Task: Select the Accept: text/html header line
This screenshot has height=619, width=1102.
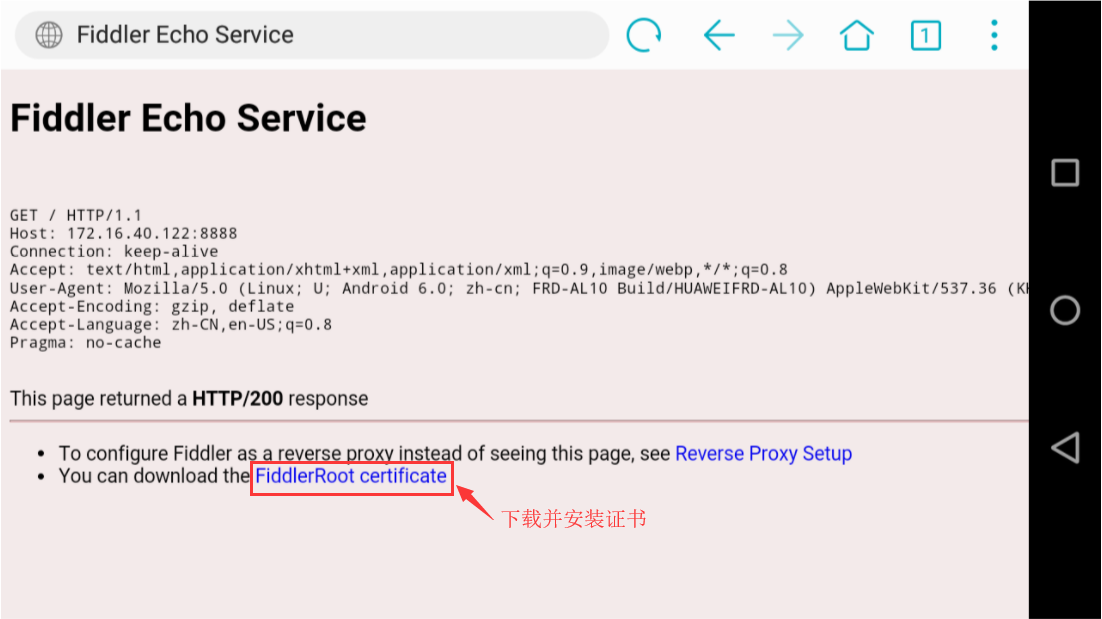Action: pyautogui.click(x=398, y=270)
